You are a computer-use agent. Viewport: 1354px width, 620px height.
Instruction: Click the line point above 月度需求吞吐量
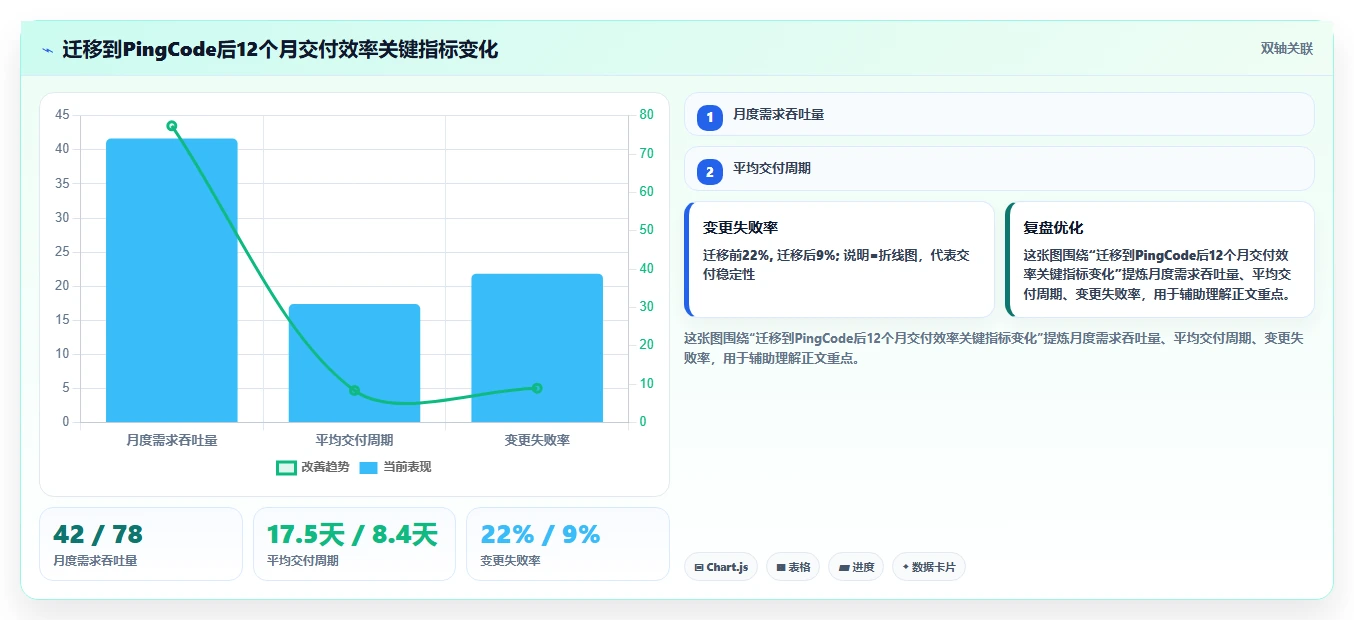(x=172, y=126)
